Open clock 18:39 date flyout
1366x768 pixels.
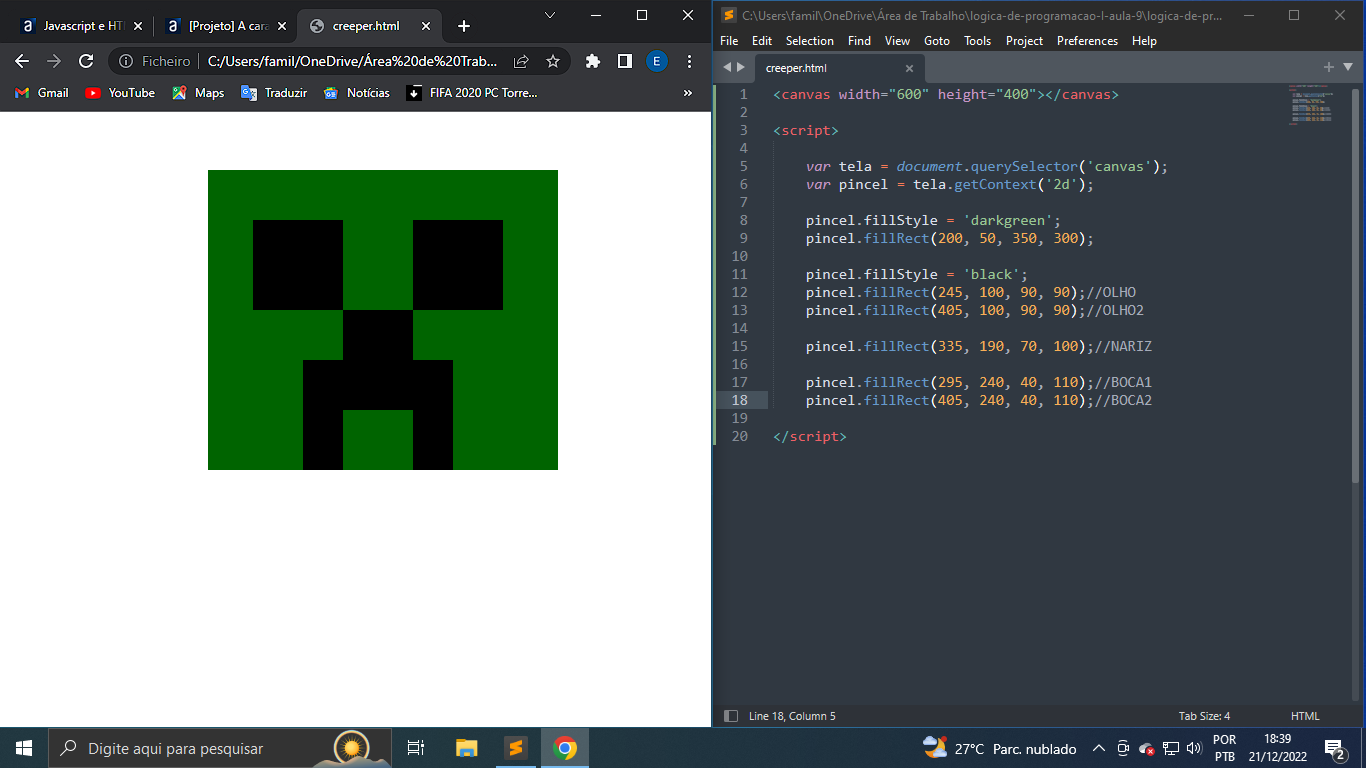1277,748
